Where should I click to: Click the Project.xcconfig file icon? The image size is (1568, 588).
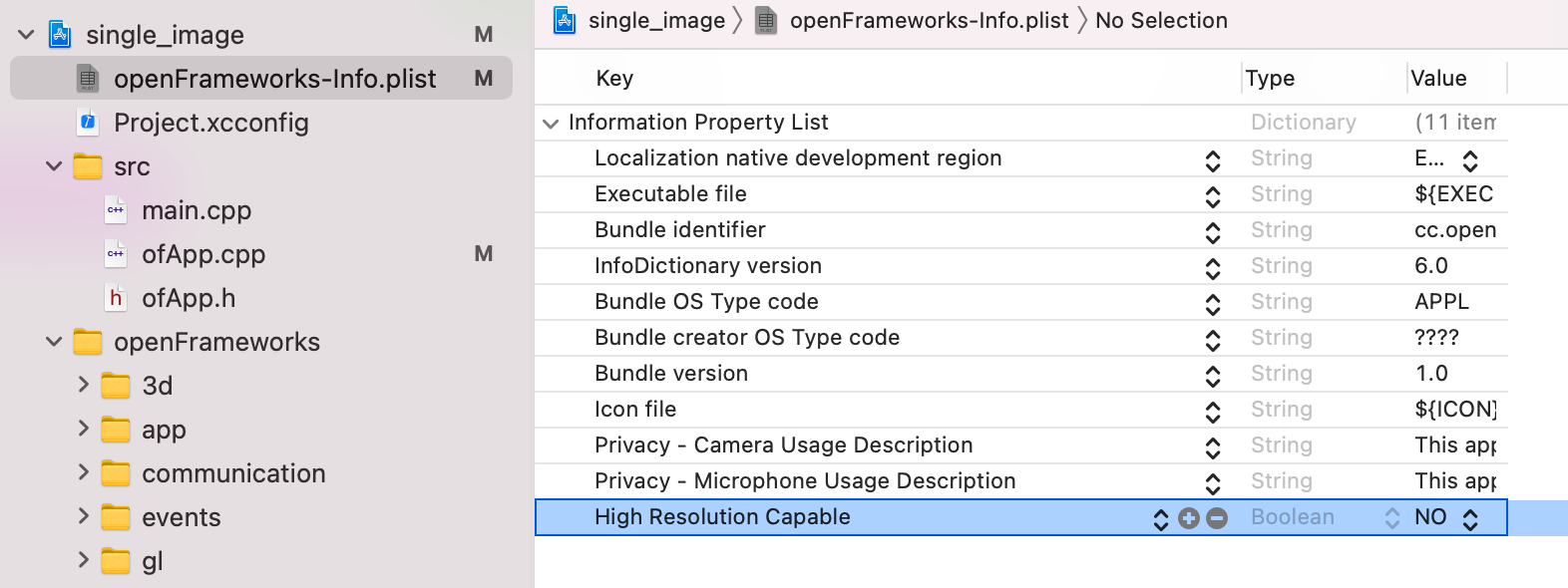pyautogui.click(x=88, y=123)
